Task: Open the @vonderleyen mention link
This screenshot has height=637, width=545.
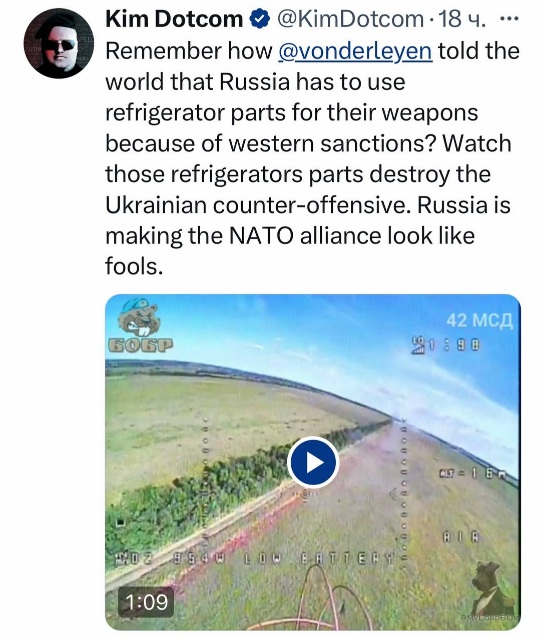Action: pyautogui.click(x=355, y=51)
